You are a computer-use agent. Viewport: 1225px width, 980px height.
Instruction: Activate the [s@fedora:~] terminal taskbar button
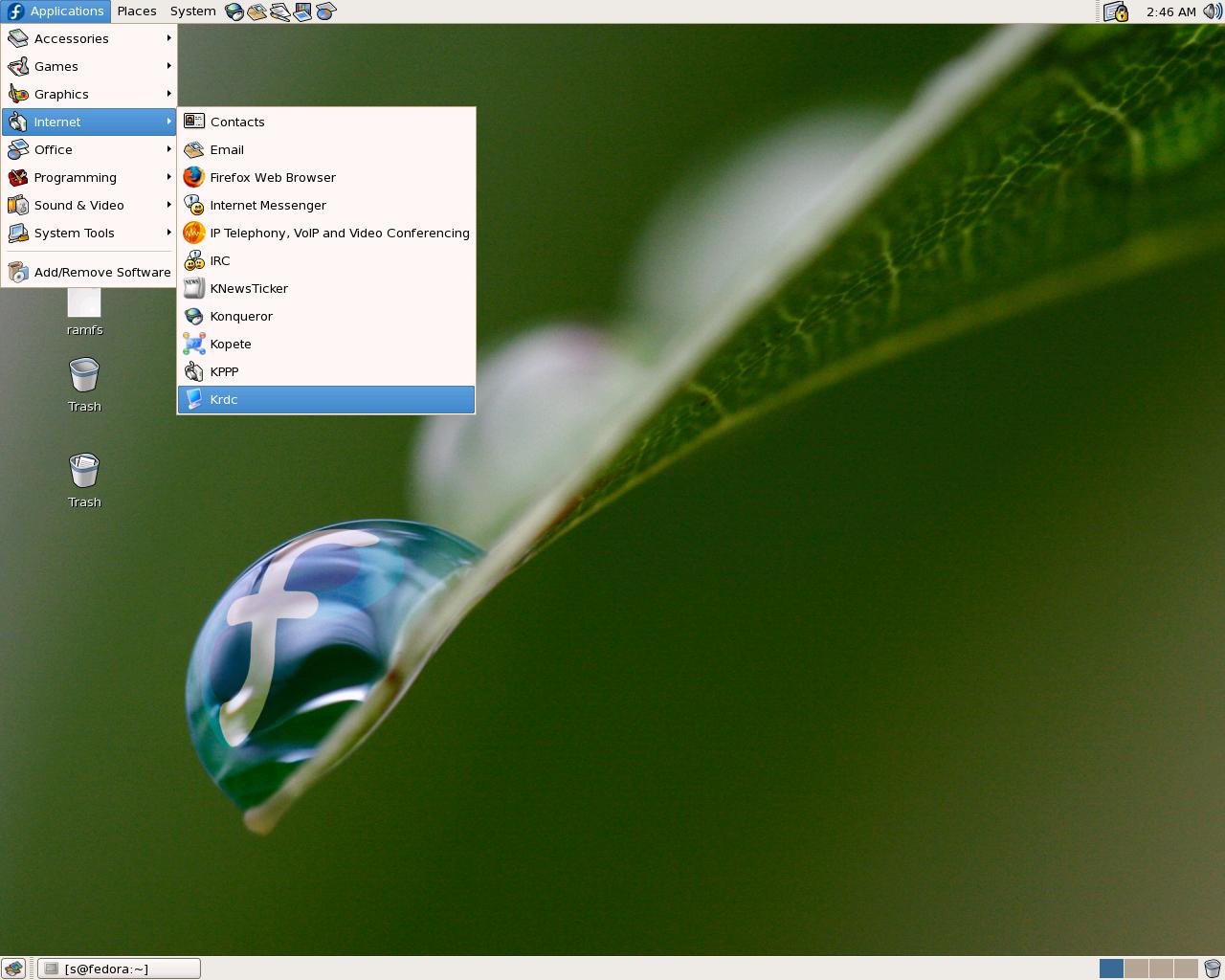pyautogui.click(x=120, y=969)
